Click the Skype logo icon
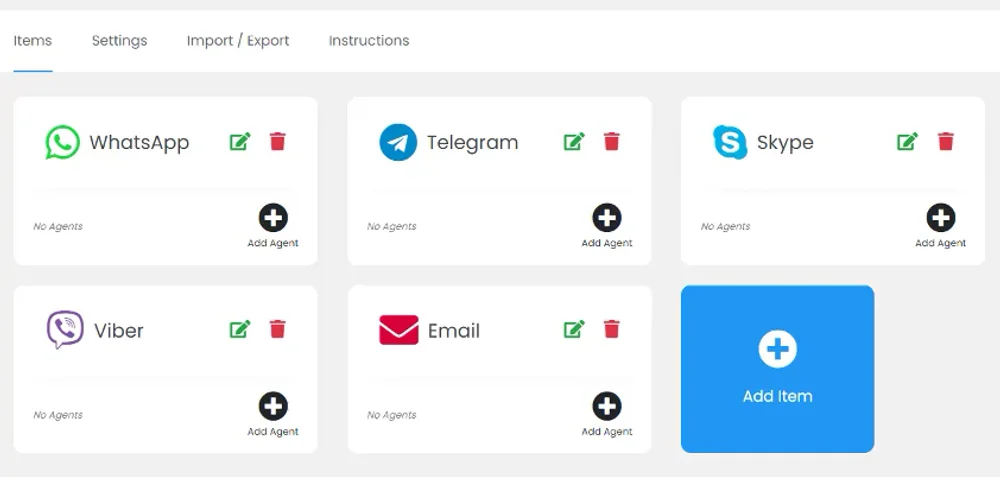The image size is (1000, 477). click(x=730, y=142)
